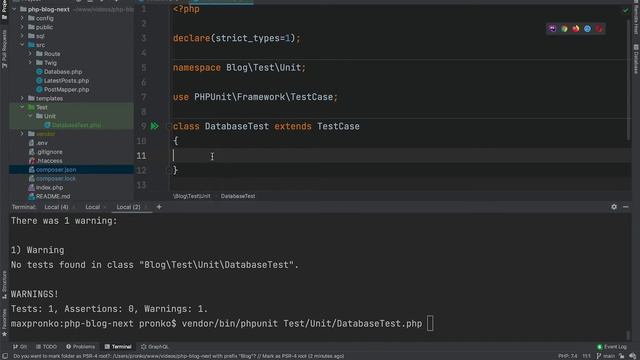
Task: Open the TODO tool window tab
Action: pos(46,347)
